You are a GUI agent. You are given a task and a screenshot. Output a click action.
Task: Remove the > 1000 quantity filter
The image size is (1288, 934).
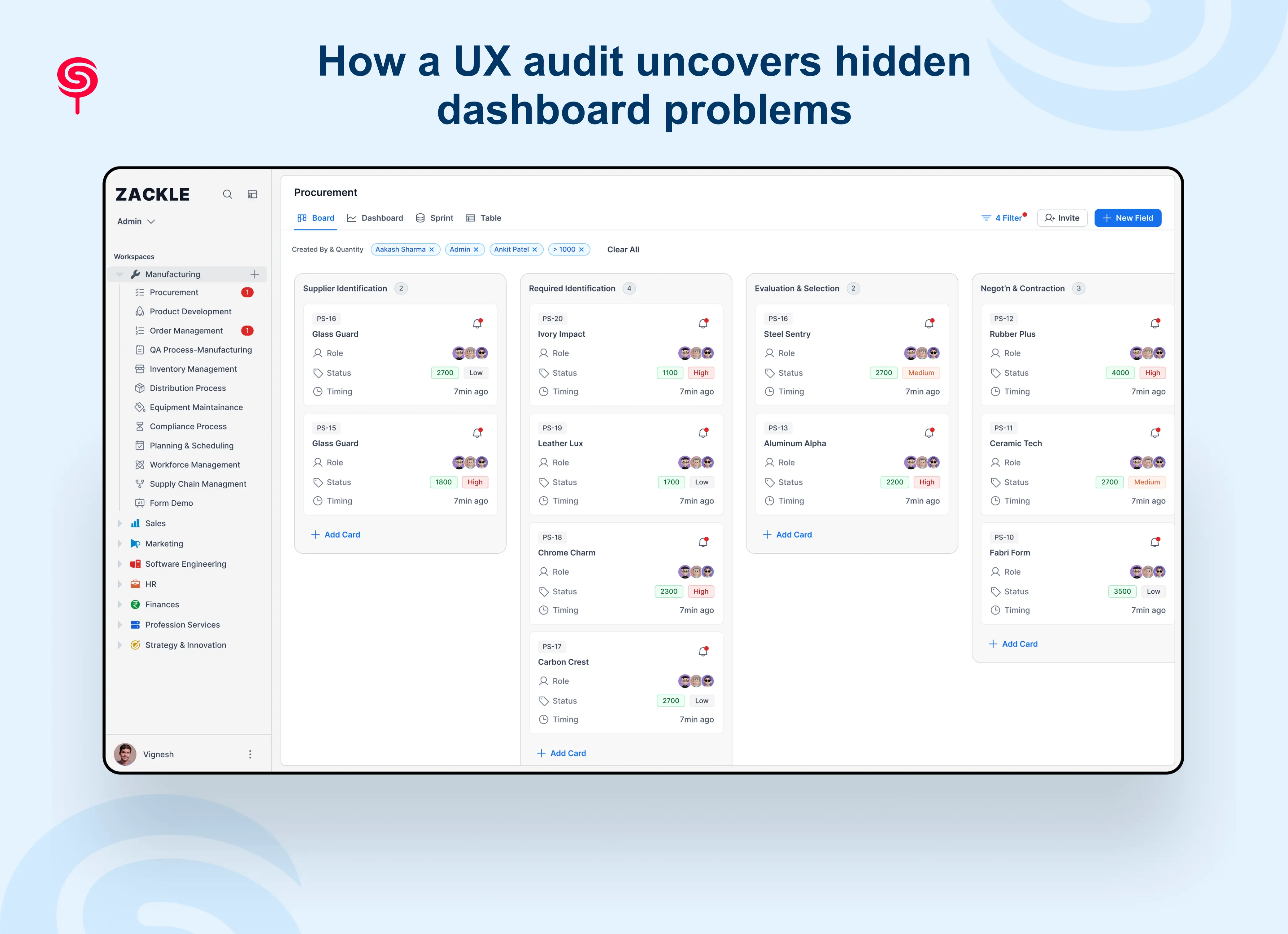click(x=581, y=249)
